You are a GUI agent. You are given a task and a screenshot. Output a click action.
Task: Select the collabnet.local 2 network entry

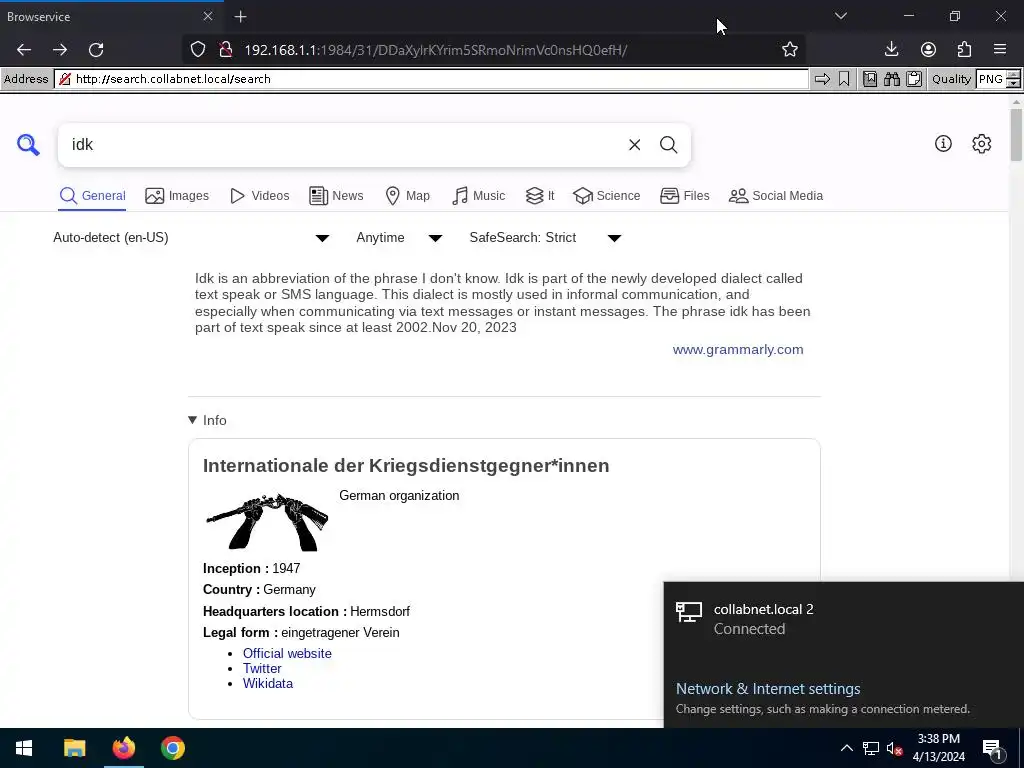click(x=844, y=619)
